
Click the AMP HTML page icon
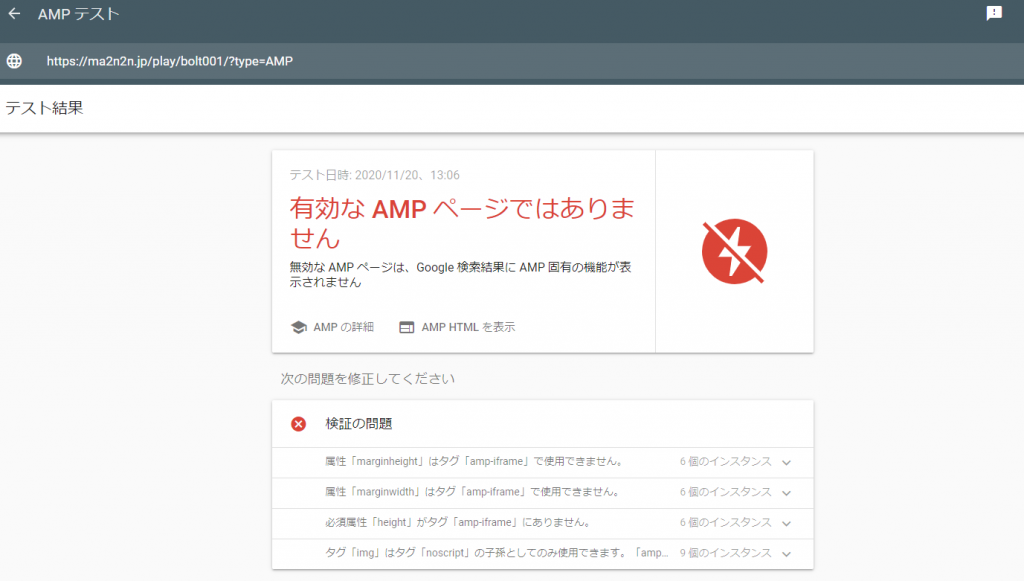click(406, 327)
